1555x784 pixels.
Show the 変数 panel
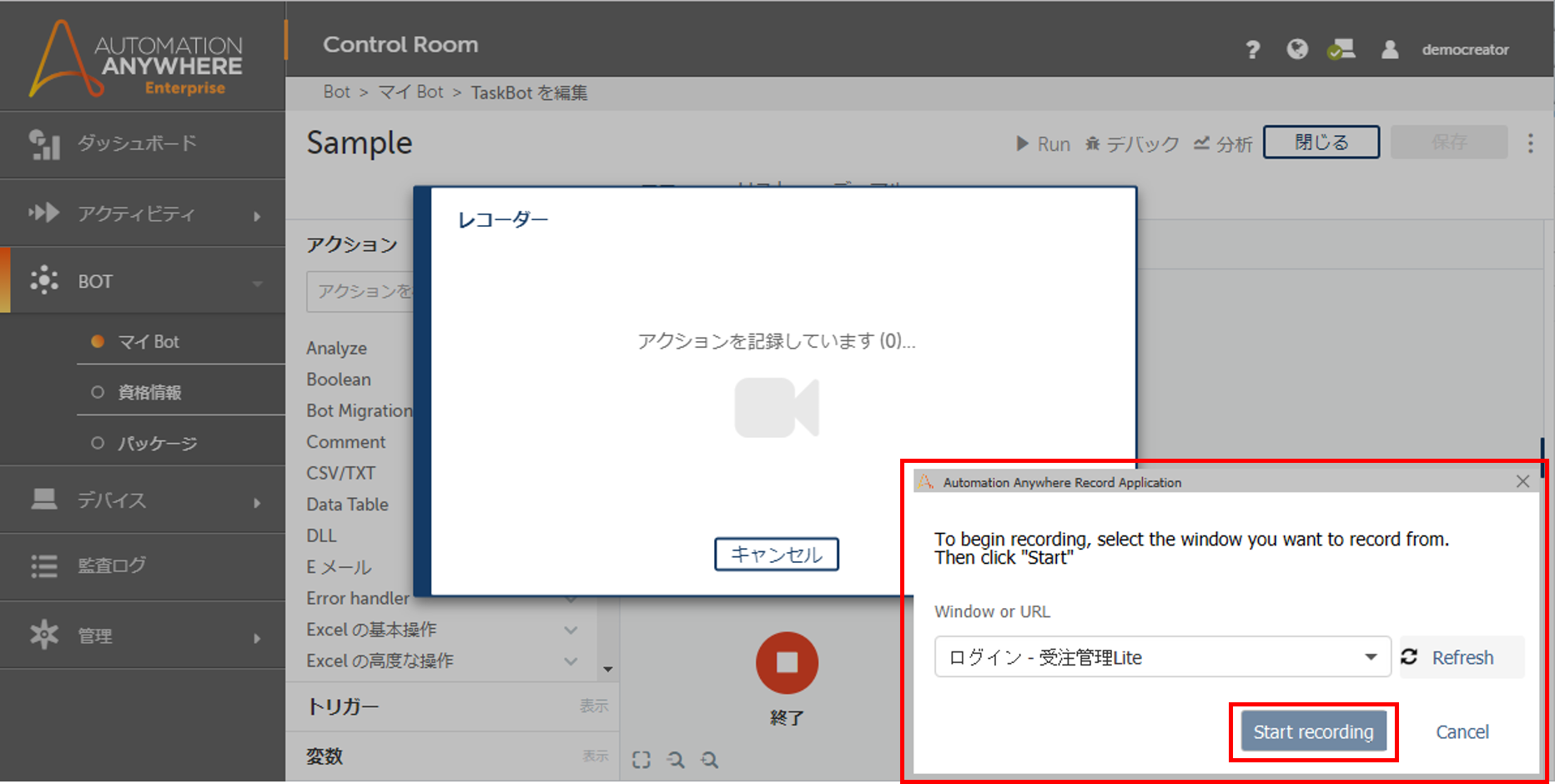(595, 756)
